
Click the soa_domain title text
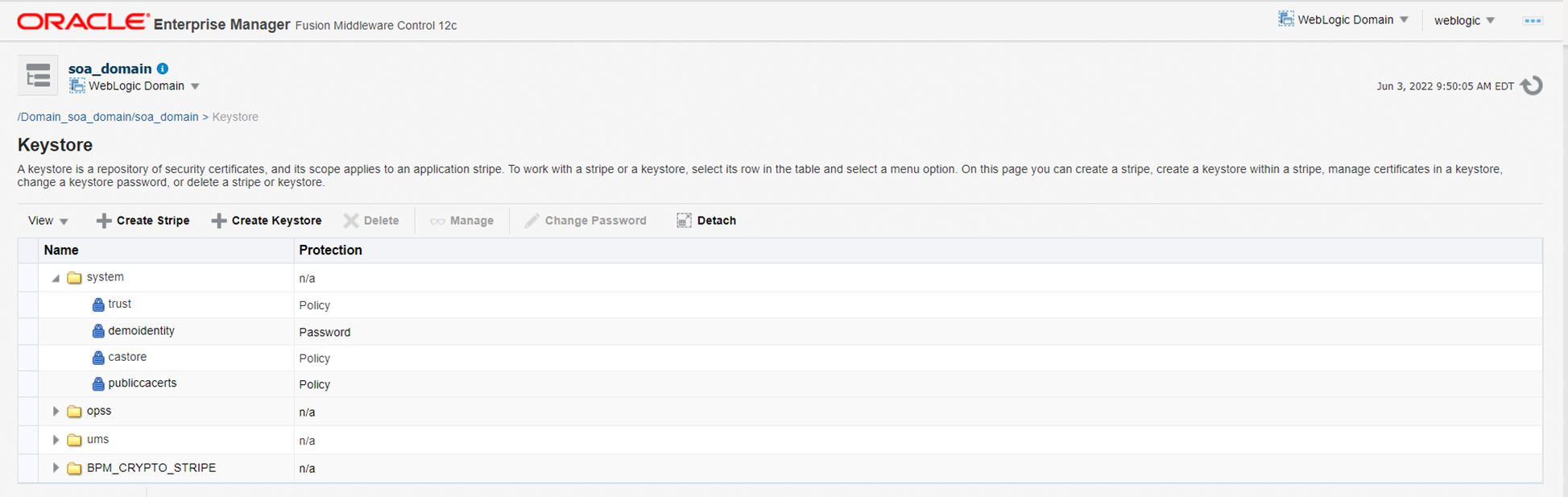point(110,68)
